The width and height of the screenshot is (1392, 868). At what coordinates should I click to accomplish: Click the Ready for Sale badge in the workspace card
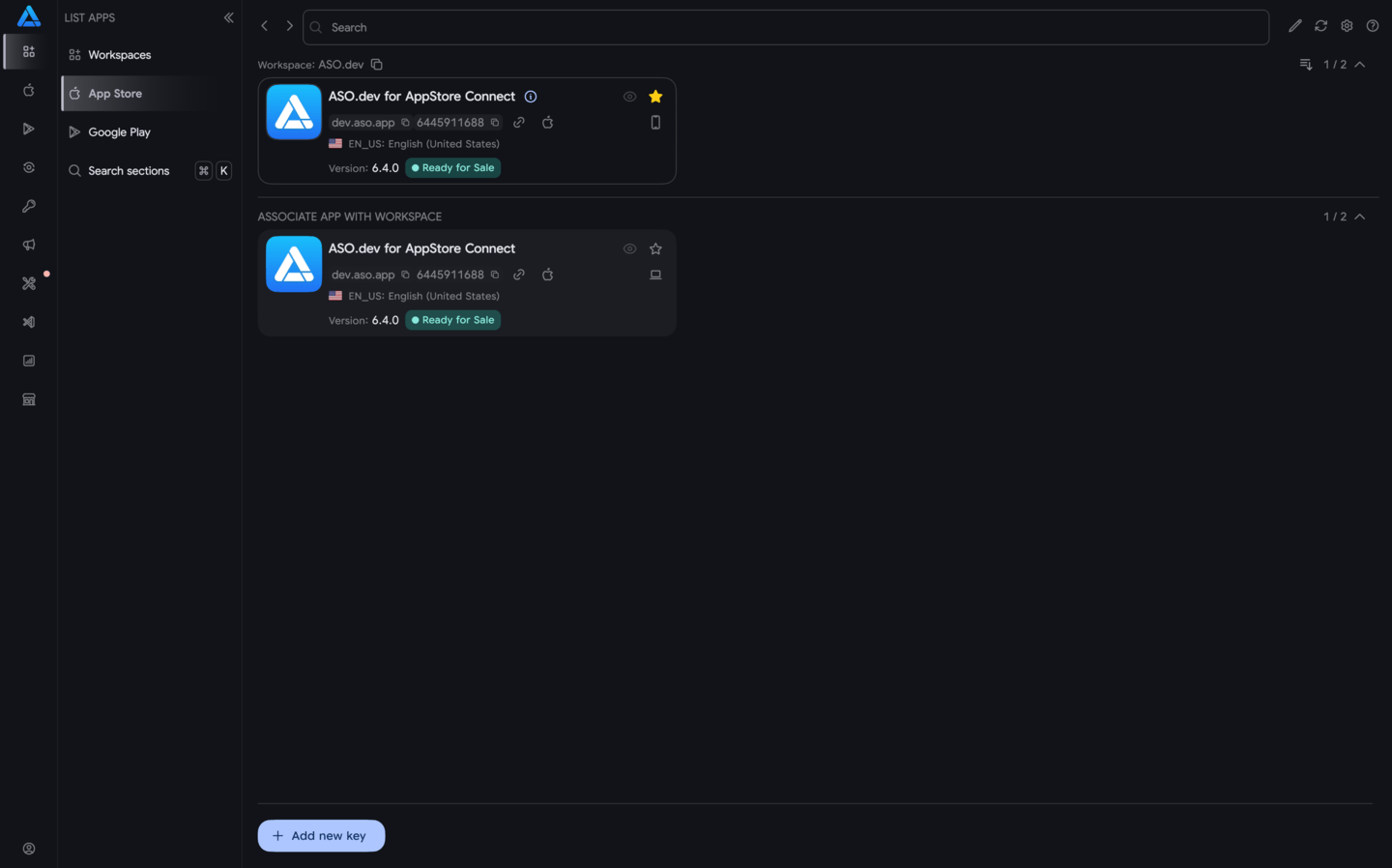(453, 168)
